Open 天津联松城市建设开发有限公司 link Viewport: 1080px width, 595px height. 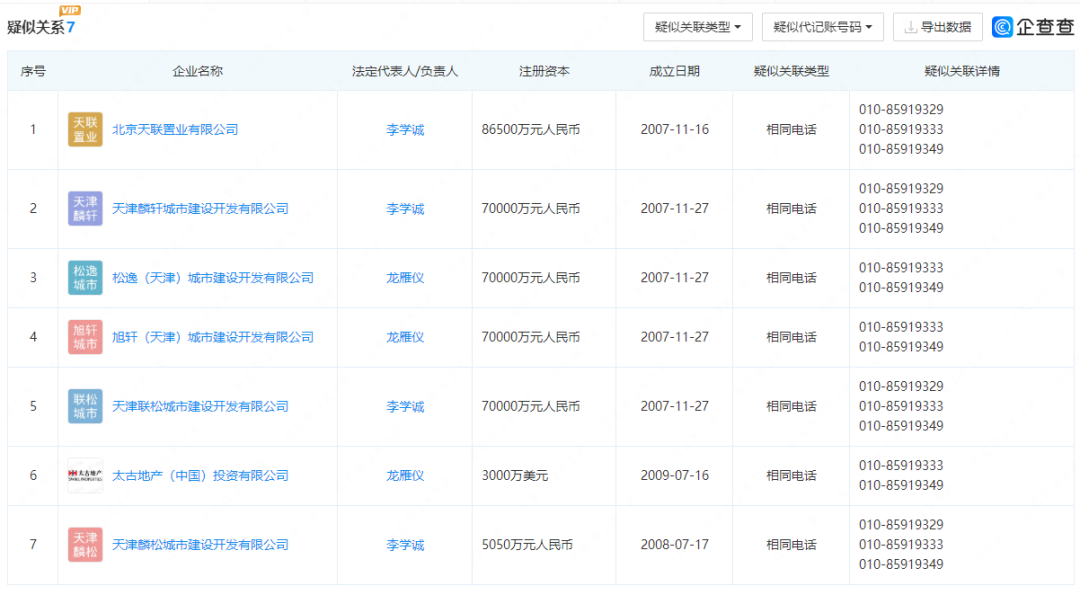(200, 407)
